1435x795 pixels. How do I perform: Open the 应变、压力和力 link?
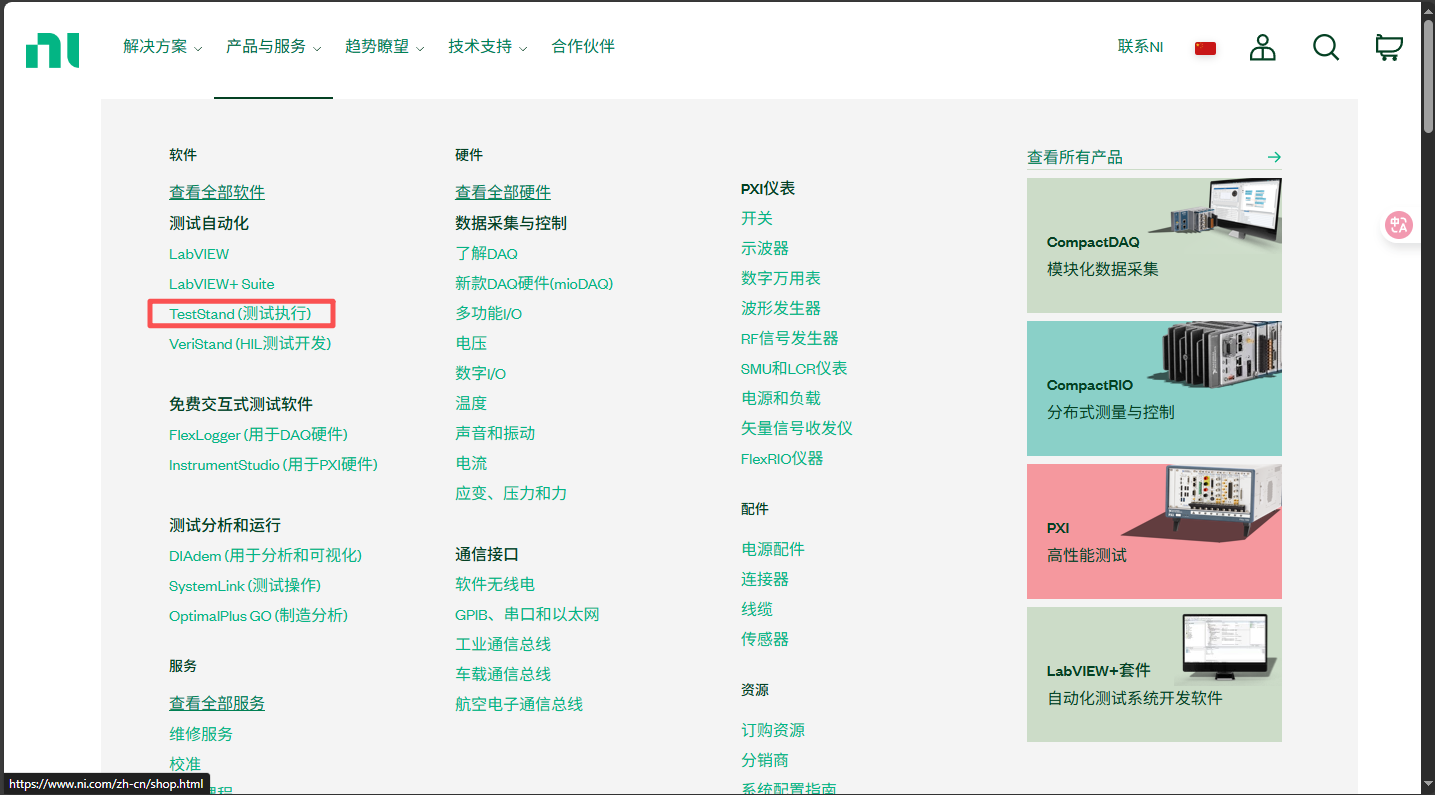[x=511, y=493]
